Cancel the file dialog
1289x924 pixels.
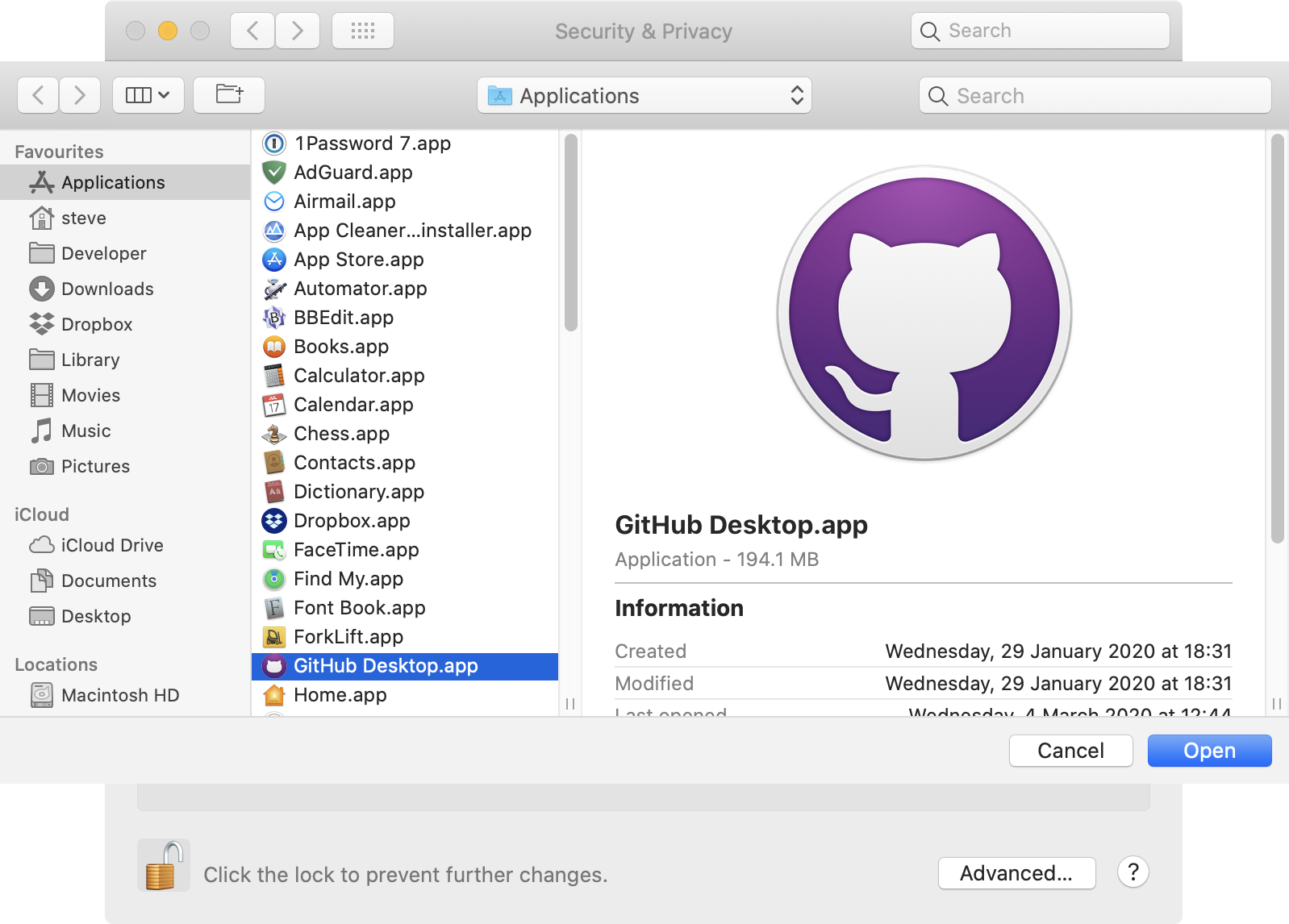(1070, 751)
